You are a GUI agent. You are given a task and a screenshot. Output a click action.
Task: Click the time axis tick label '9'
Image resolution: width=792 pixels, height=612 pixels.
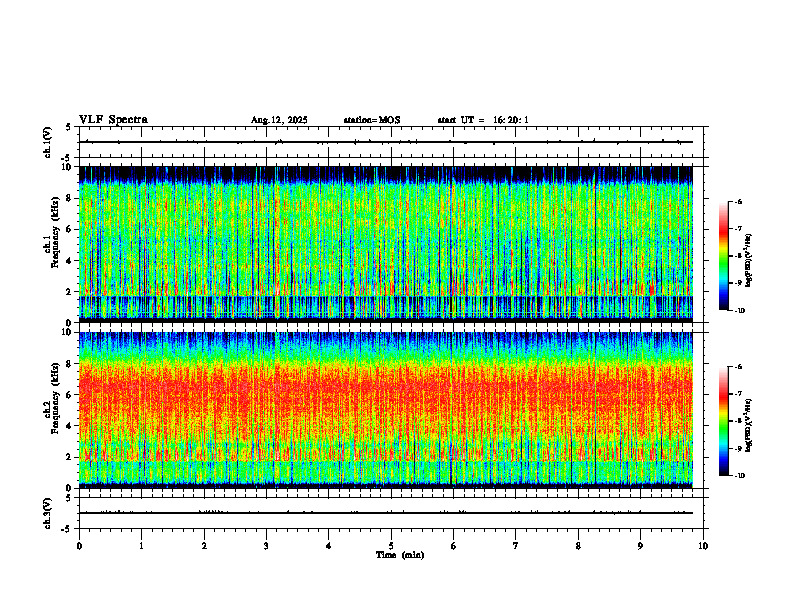pyautogui.click(x=640, y=546)
